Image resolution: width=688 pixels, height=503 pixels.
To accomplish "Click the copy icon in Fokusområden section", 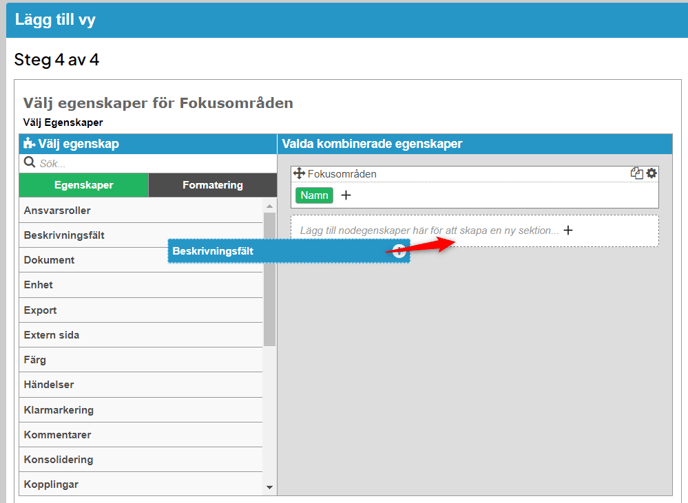I will [636, 174].
